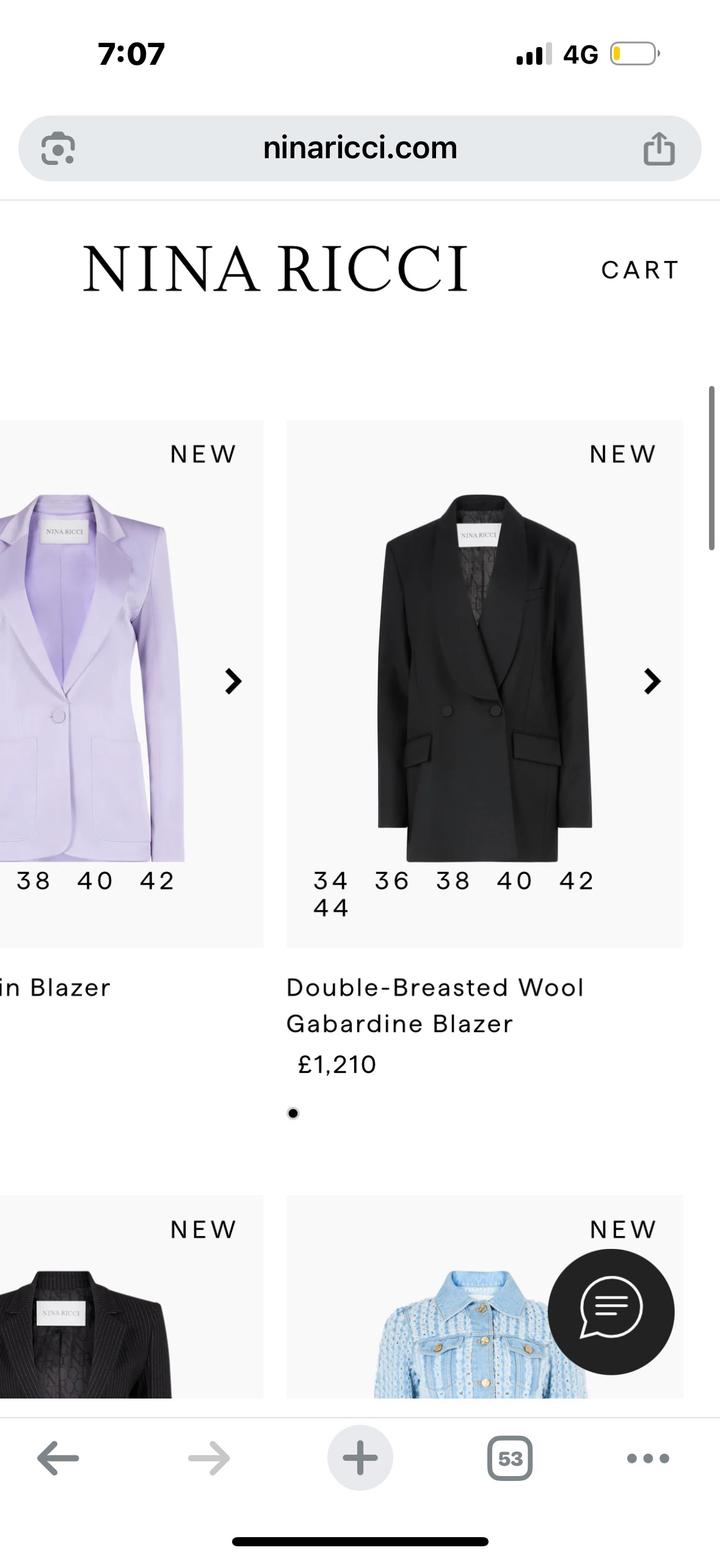Tap the browser forward arrow
The image size is (720, 1561).
click(x=208, y=1458)
